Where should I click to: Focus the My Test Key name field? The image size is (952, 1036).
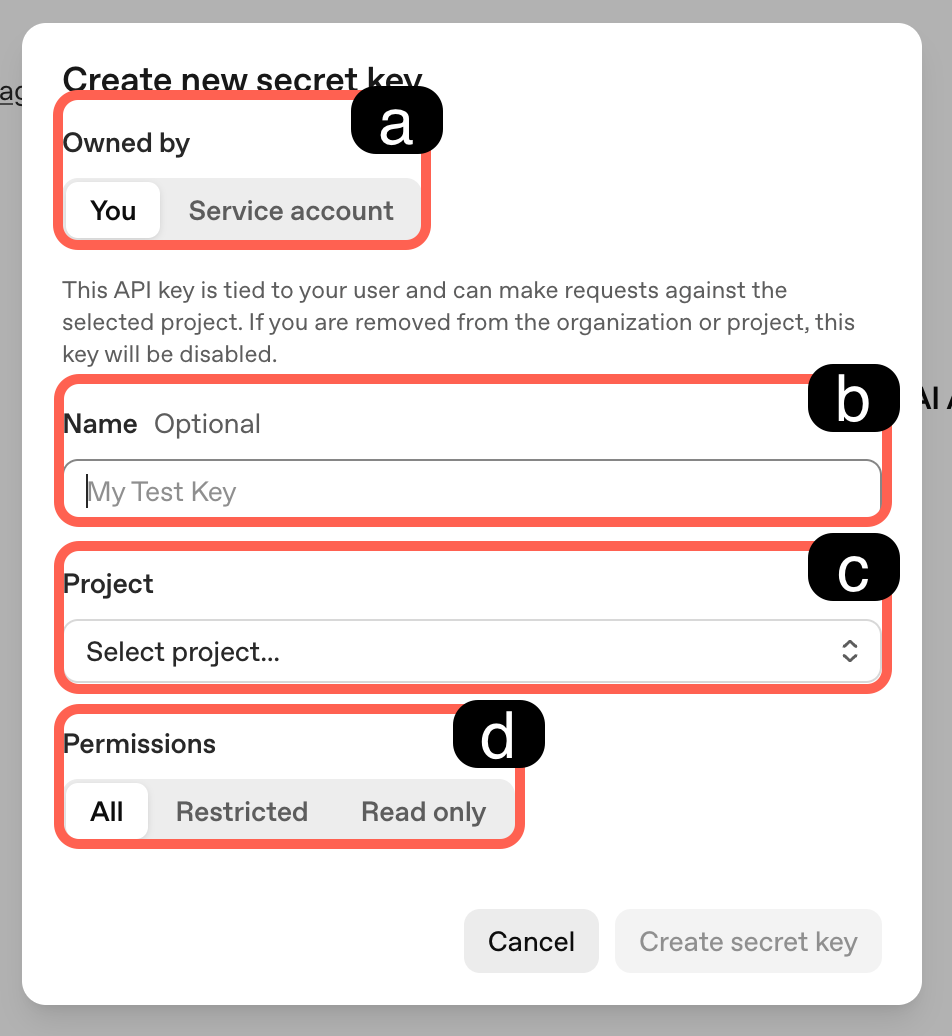click(x=472, y=492)
